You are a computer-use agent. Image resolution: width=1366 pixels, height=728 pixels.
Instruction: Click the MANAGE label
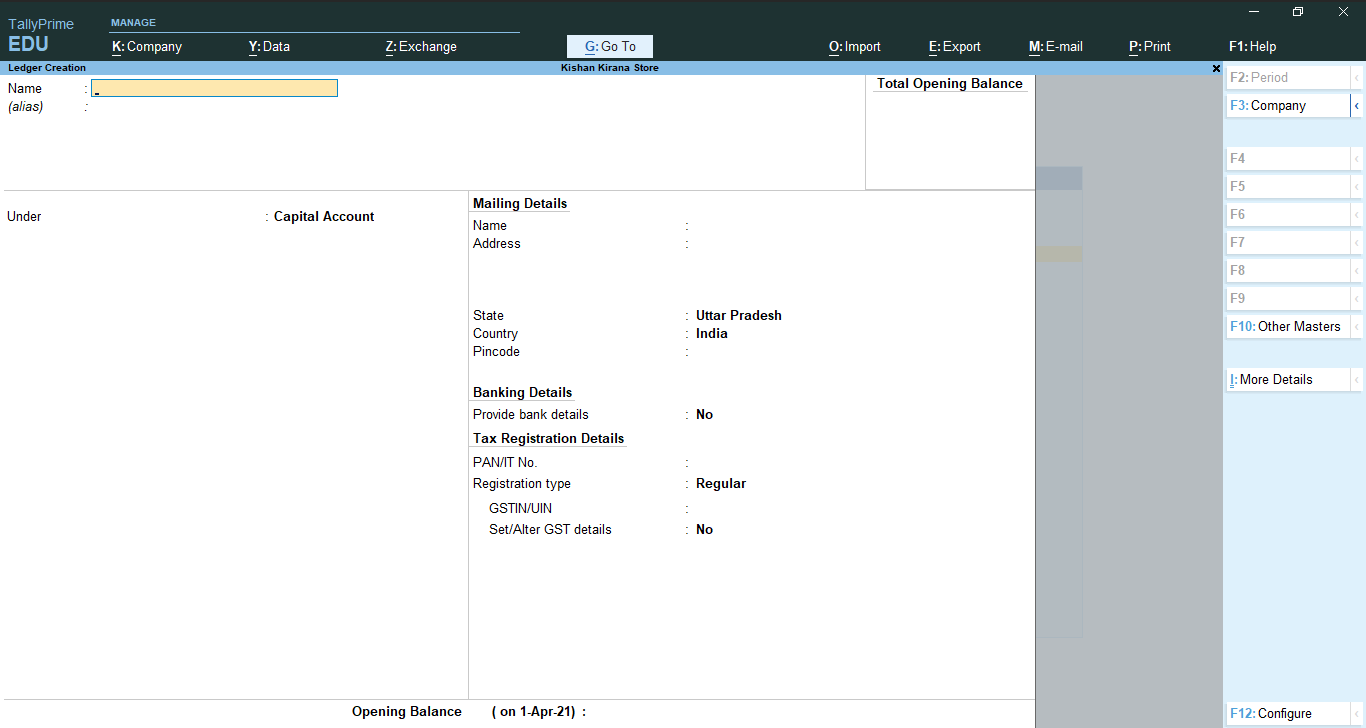coord(133,23)
